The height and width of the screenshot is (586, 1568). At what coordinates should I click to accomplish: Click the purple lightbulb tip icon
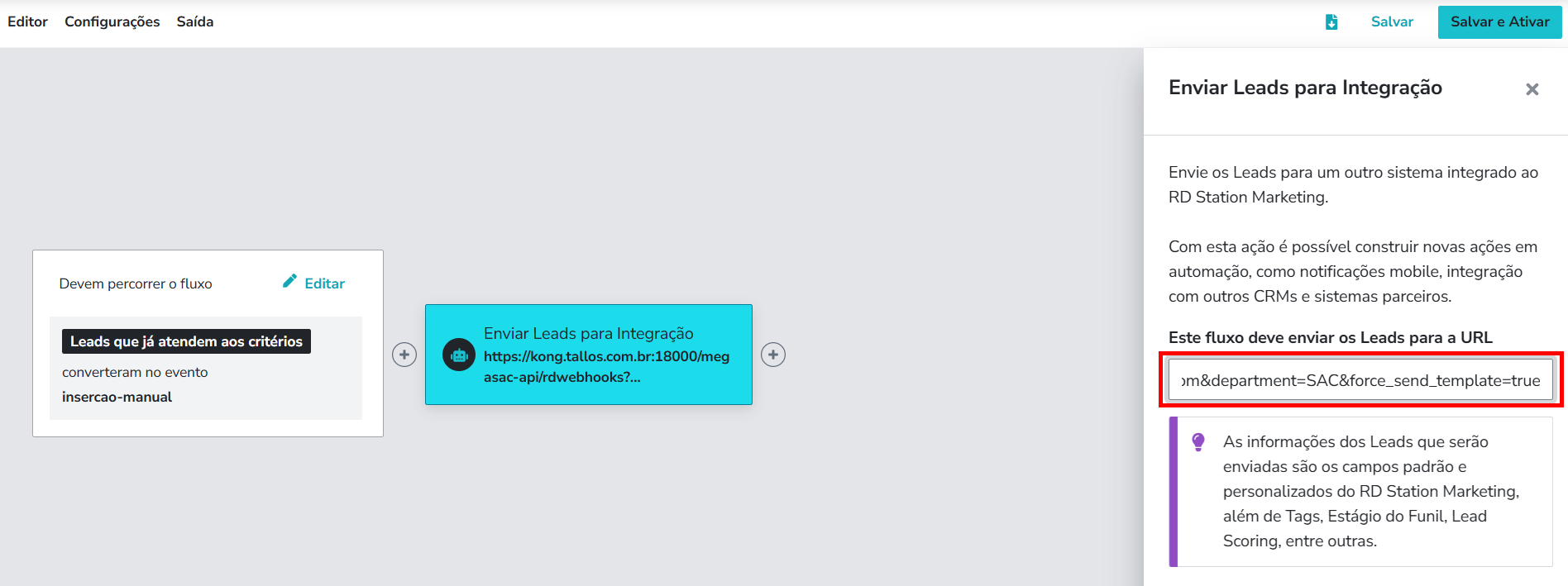pyautogui.click(x=1198, y=442)
